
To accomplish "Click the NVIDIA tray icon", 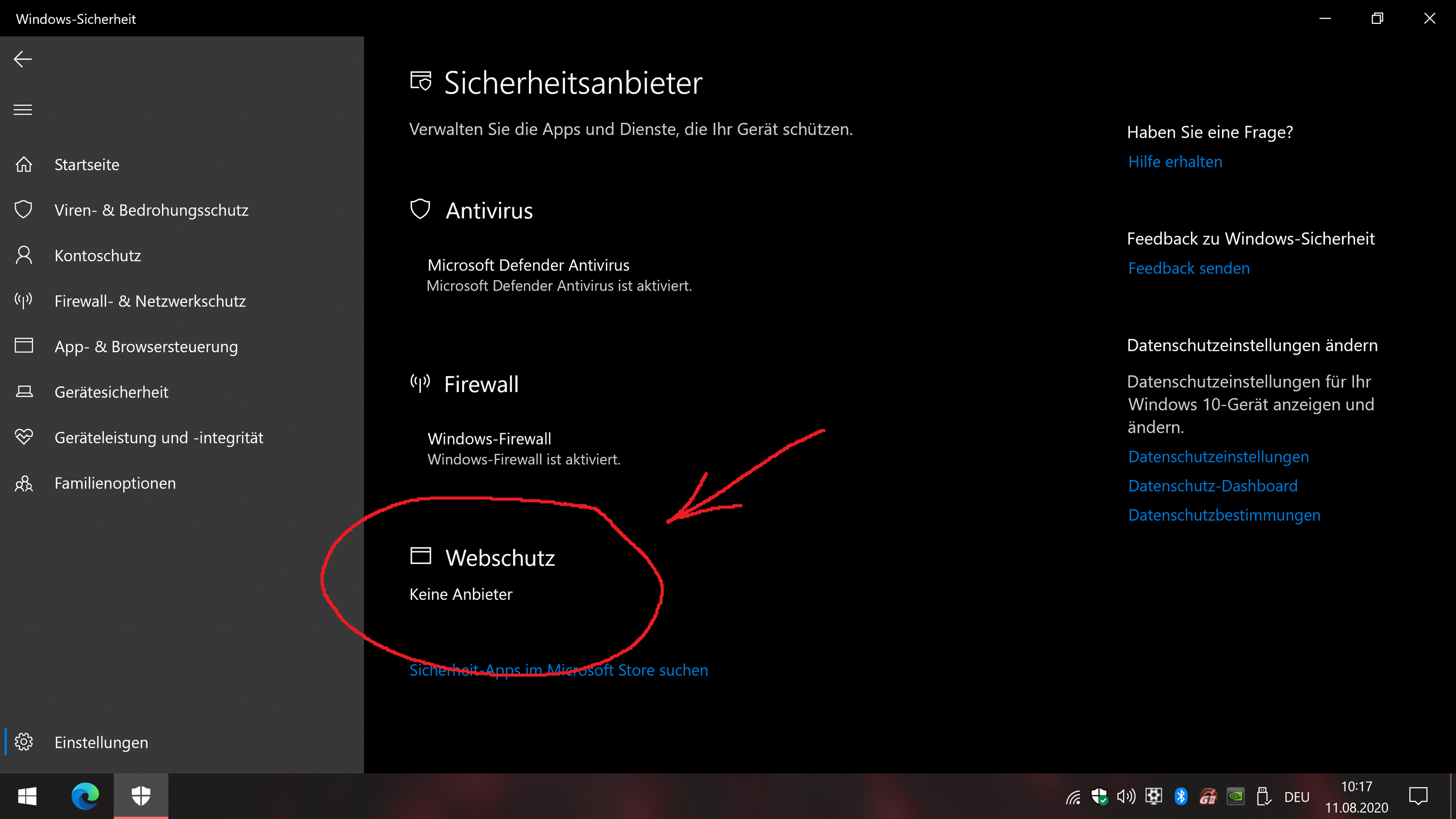I will click(x=1236, y=796).
